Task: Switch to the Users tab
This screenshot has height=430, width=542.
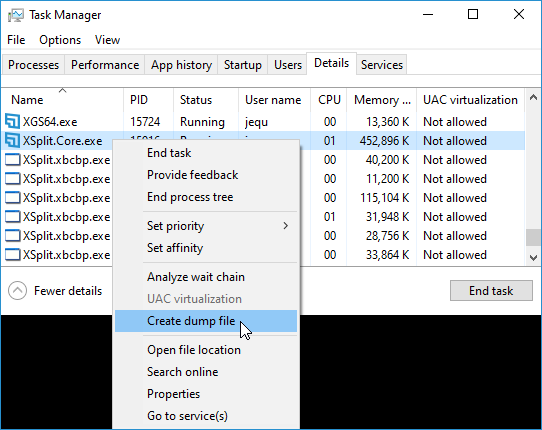Action: tap(288, 65)
